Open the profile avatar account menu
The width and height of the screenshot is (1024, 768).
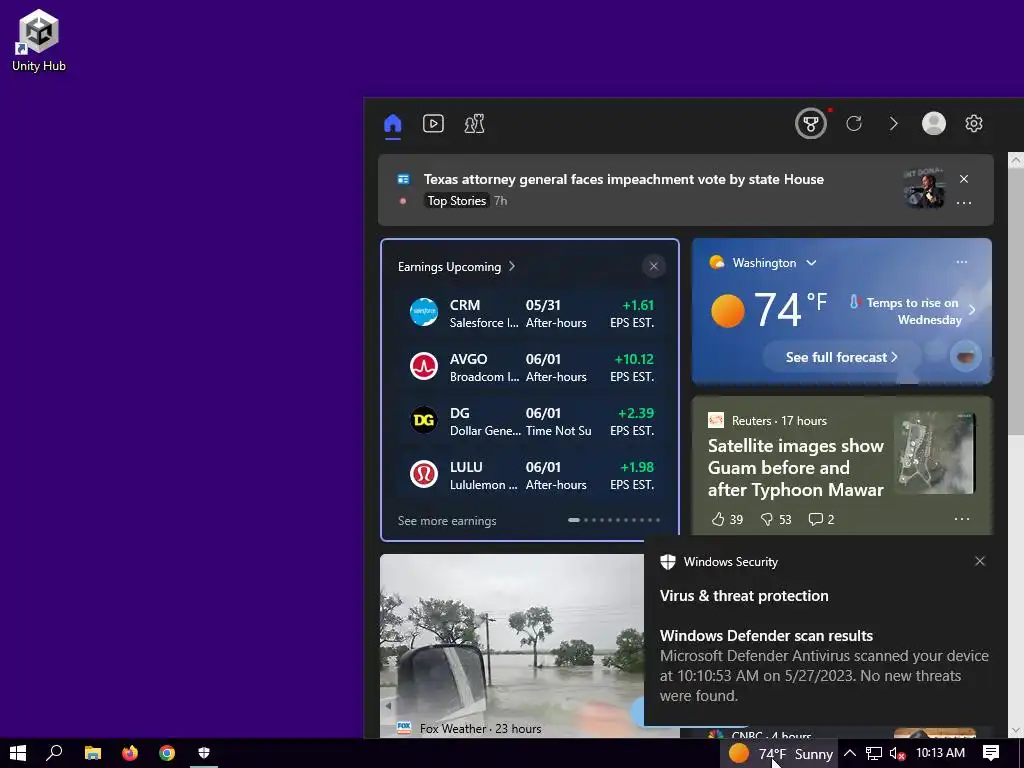tap(933, 123)
